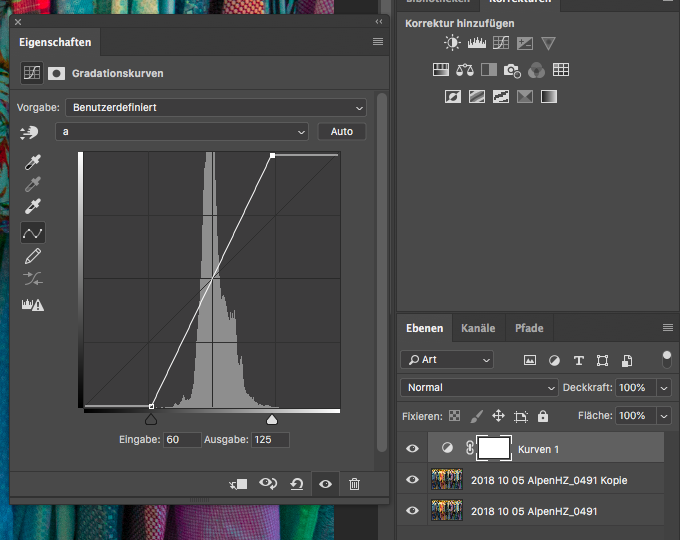Click the white point slider under curve
The width and height of the screenshot is (680, 540).
pos(271,419)
